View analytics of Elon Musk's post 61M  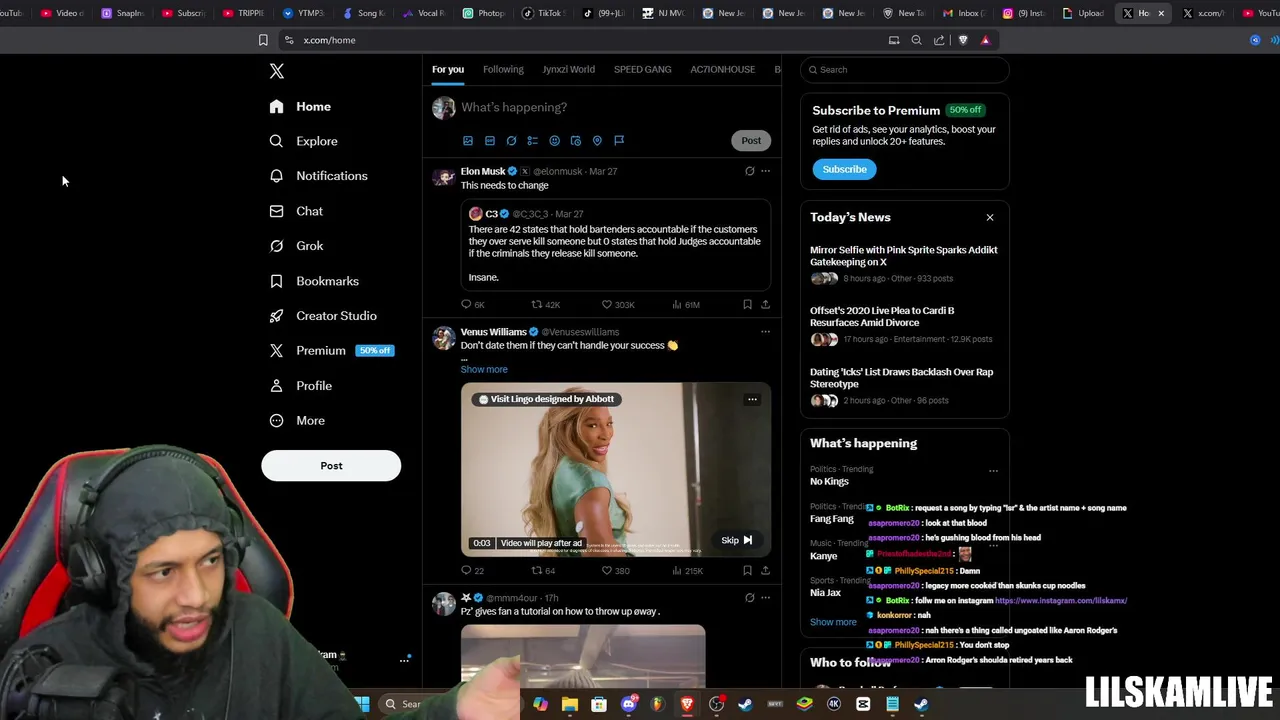tap(685, 305)
